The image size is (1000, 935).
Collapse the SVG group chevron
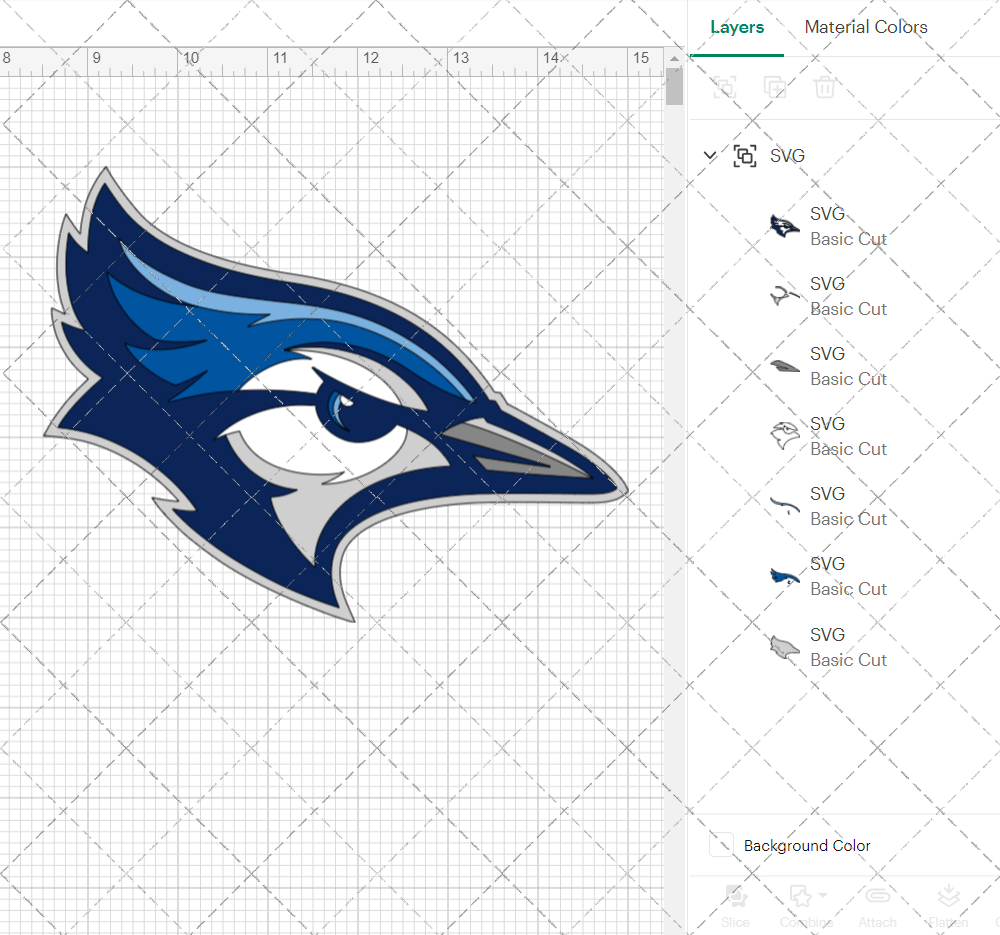tap(710, 155)
